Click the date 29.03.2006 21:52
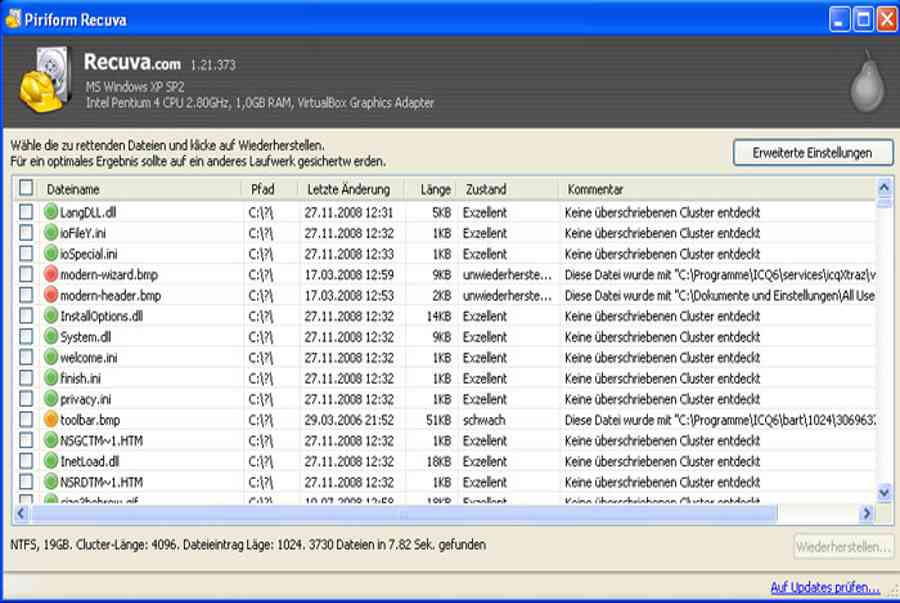 349,420
